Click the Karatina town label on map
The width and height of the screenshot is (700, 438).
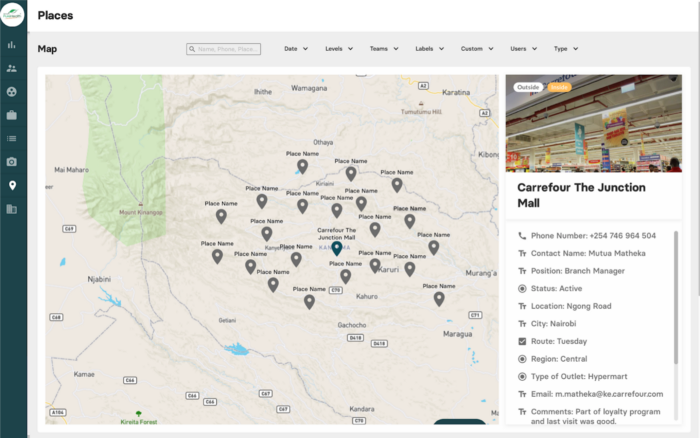[x=456, y=92]
